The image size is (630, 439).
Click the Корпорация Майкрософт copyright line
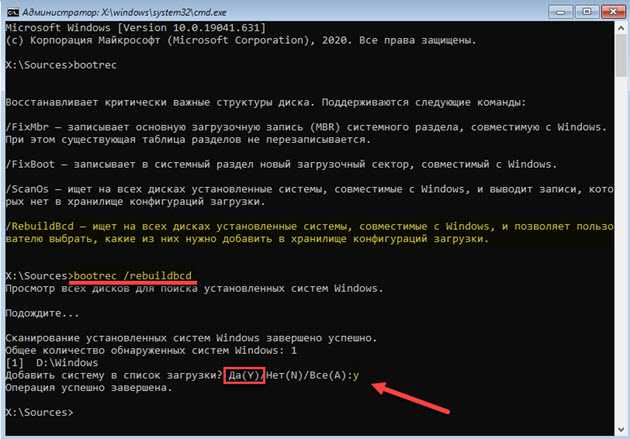[241, 40]
